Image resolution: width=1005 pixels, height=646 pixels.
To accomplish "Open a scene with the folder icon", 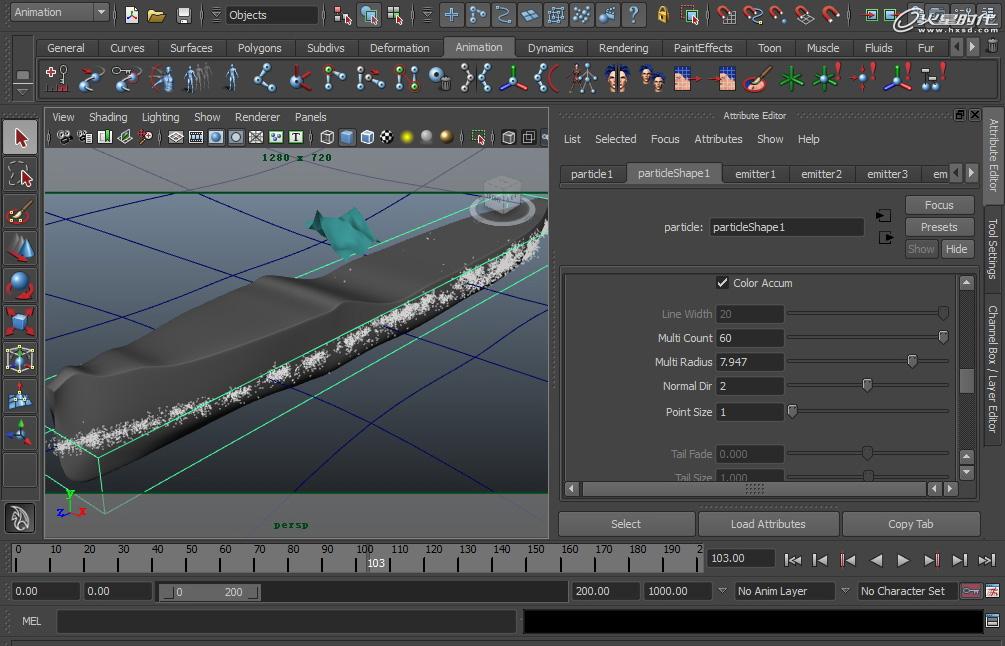I will click(158, 14).
